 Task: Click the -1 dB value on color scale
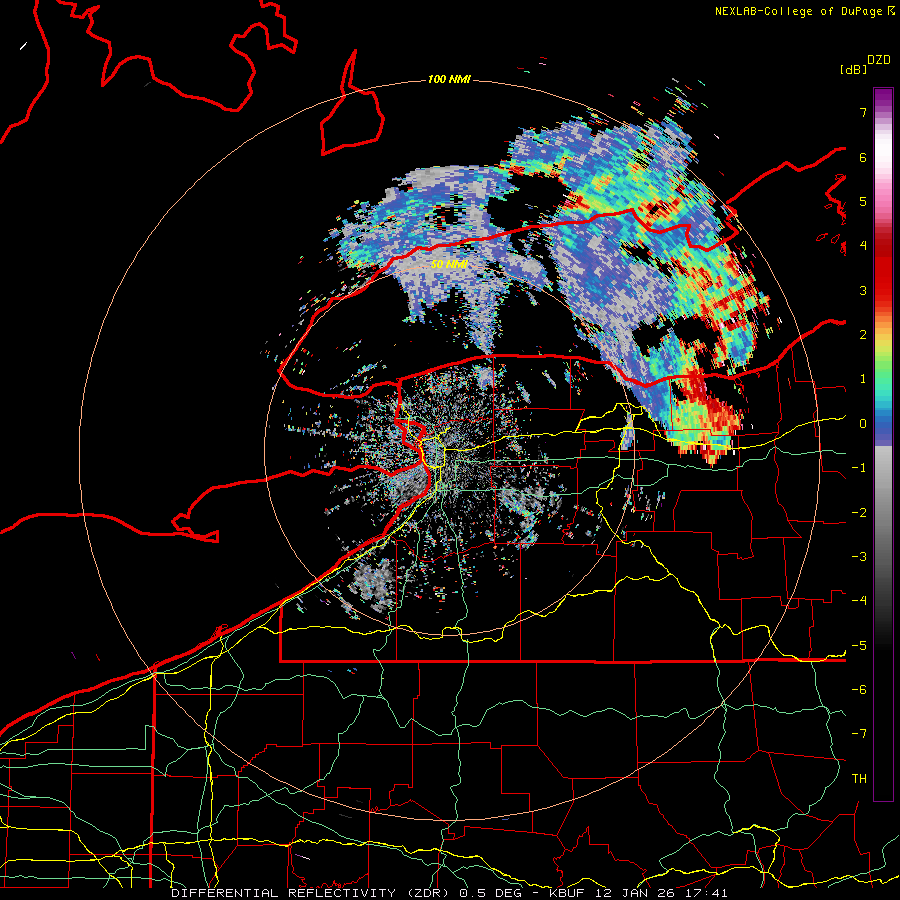point(859,468)
